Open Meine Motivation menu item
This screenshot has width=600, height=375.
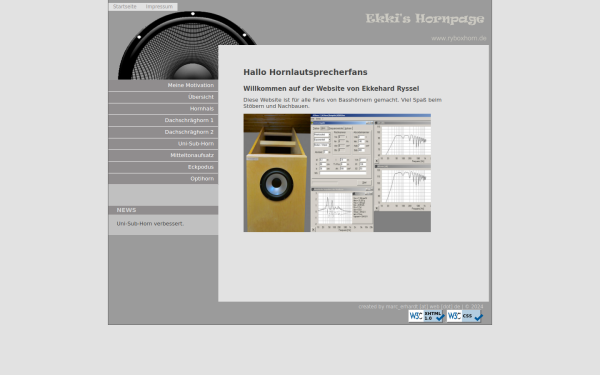click(163, 85)
